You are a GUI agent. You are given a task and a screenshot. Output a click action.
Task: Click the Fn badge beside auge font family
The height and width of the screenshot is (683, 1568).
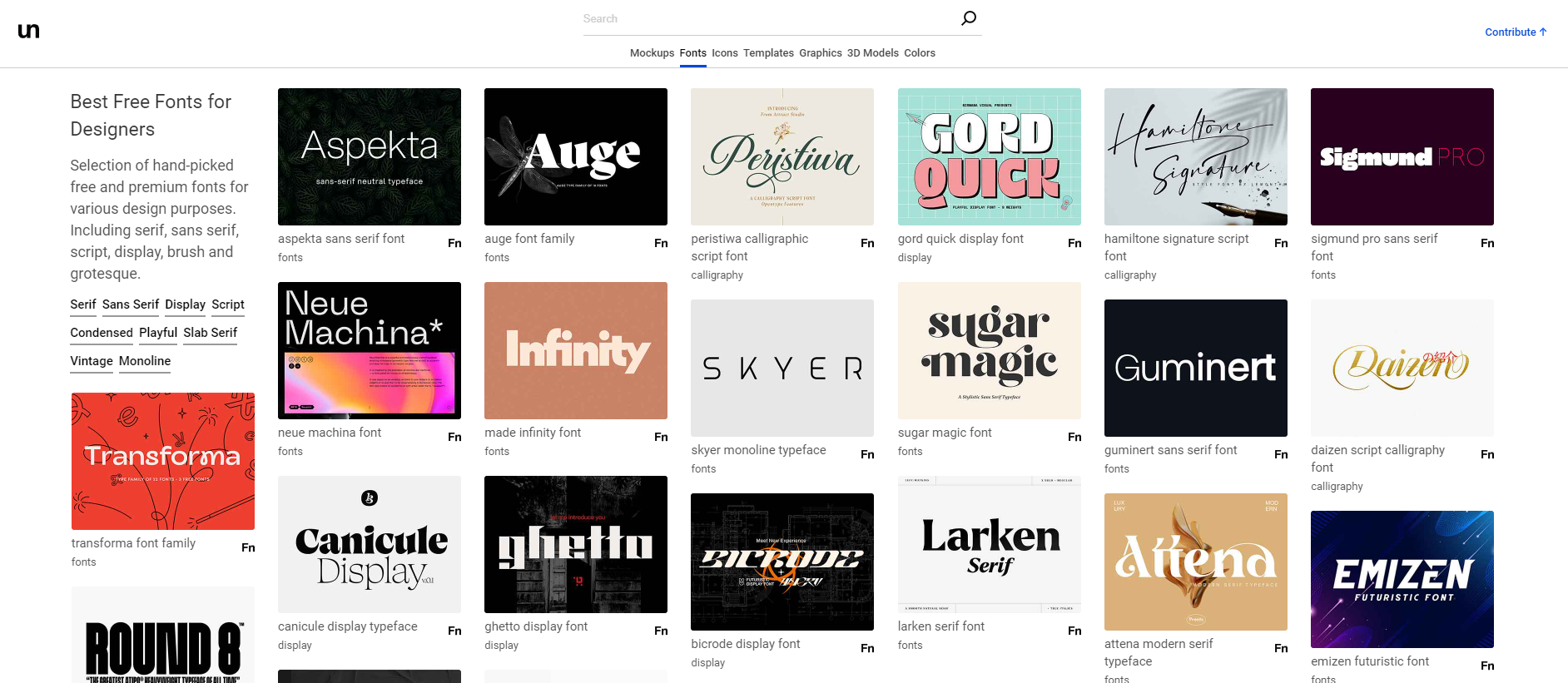click(661, 243)
